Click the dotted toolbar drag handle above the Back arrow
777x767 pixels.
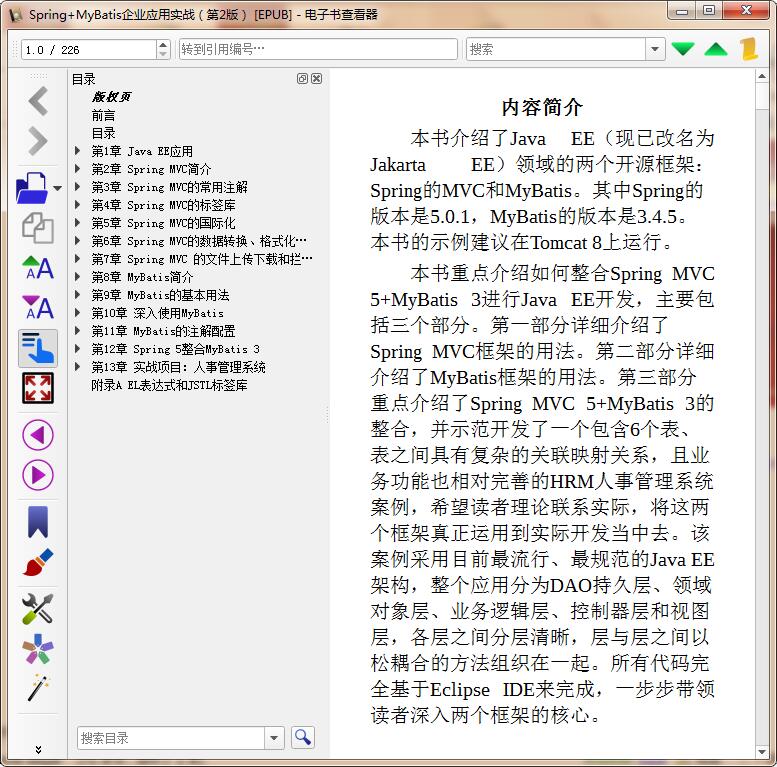click(38, 76)
